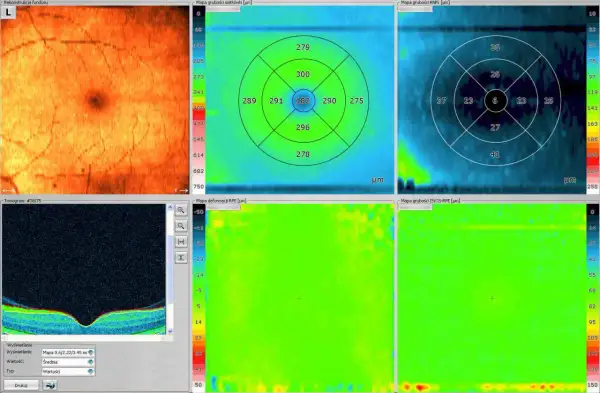This screenshot has height=393, width=600.
Task: Click the tomogram scrollbar down arrow
Action: [x=170, y=331]
